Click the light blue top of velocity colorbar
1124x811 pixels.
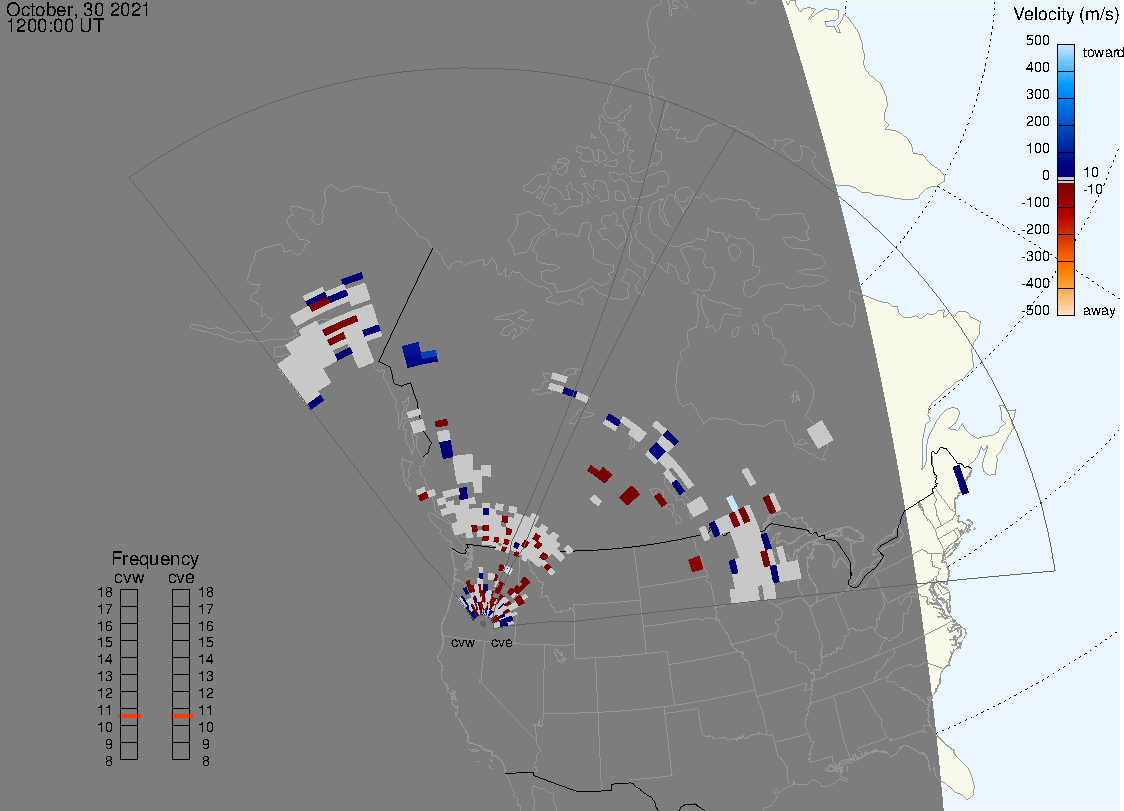1066,57
